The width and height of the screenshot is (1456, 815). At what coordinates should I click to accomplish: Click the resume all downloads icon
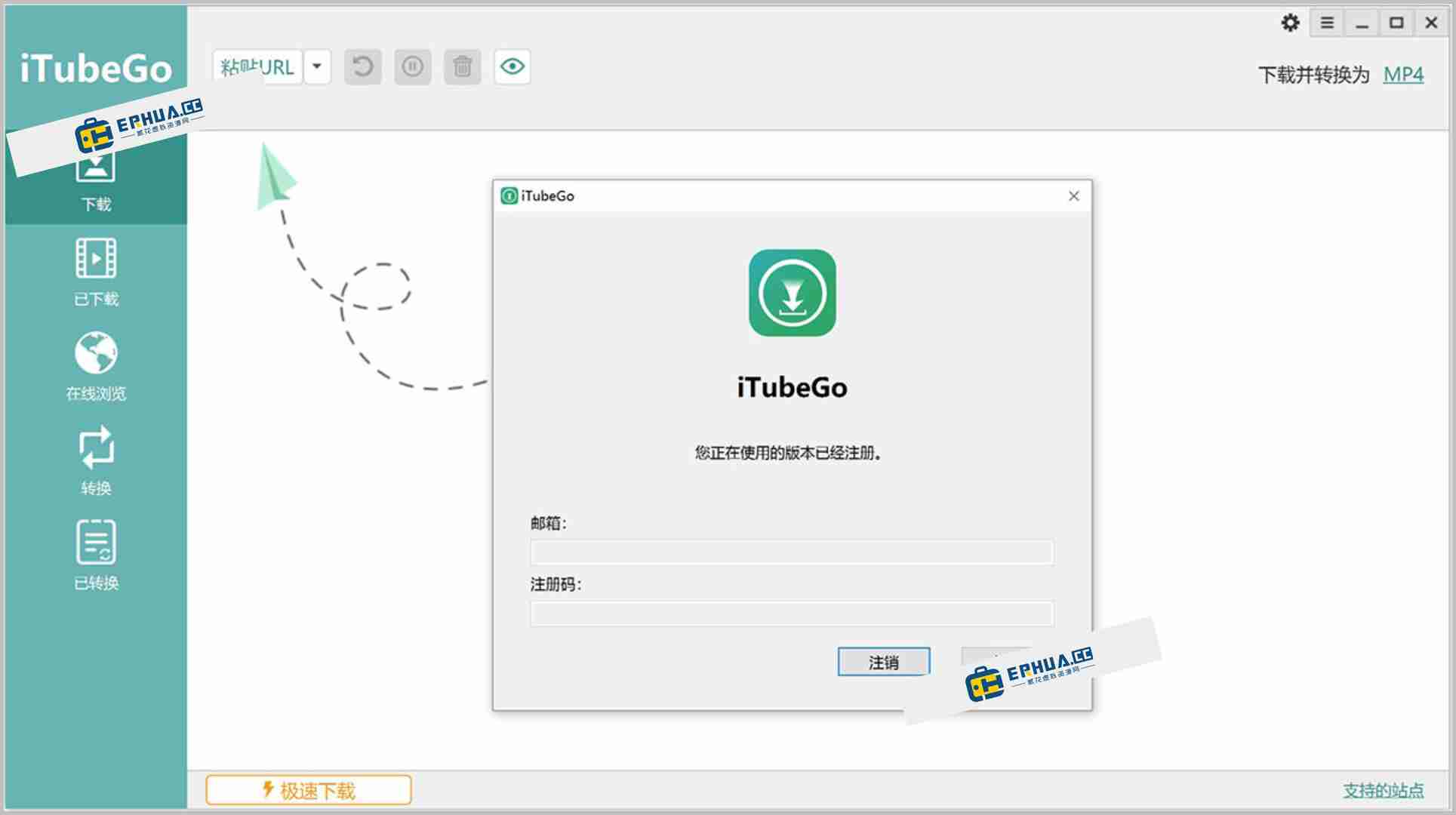[x=363, y=67]
